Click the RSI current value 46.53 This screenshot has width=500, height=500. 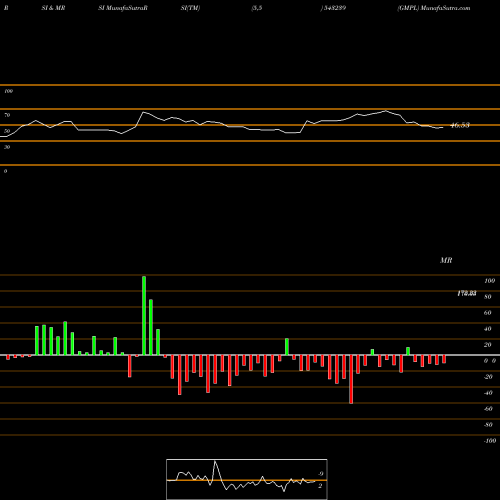point(460,125)
